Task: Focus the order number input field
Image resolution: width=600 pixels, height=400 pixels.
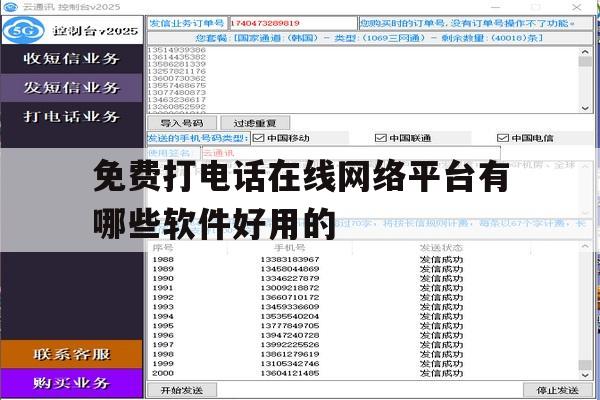Action: pos(293,23)
